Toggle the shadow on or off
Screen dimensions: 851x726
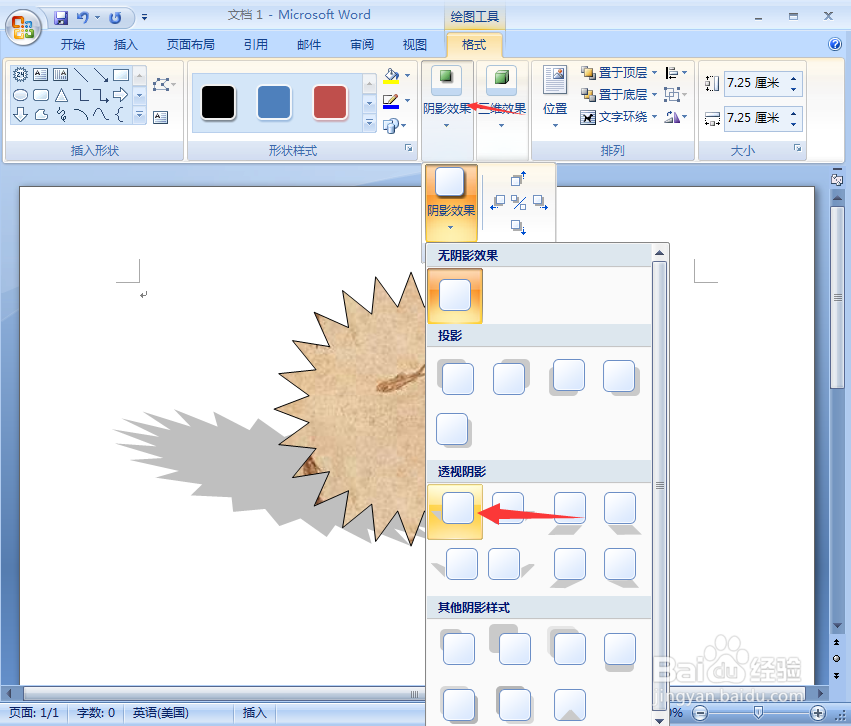pyautogui.click(x=518, y=203)
